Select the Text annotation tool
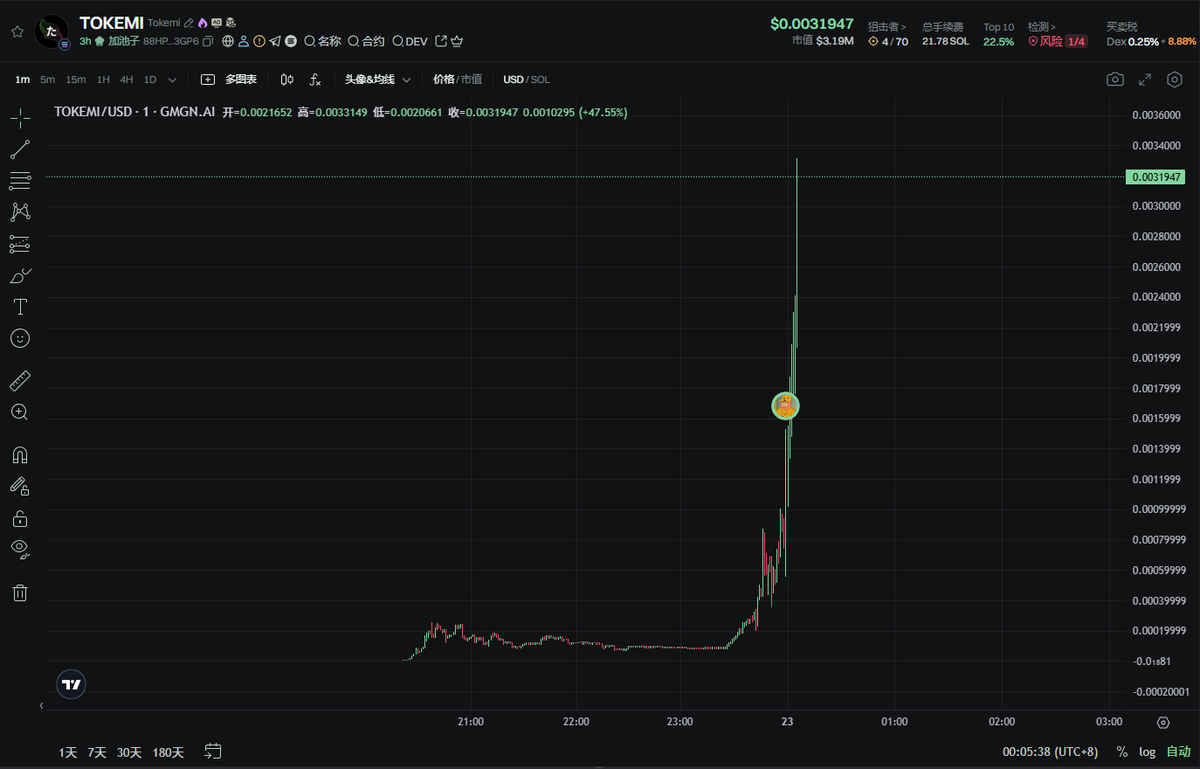This screenshot has width=1200, height=769. (x=20, y=306)
